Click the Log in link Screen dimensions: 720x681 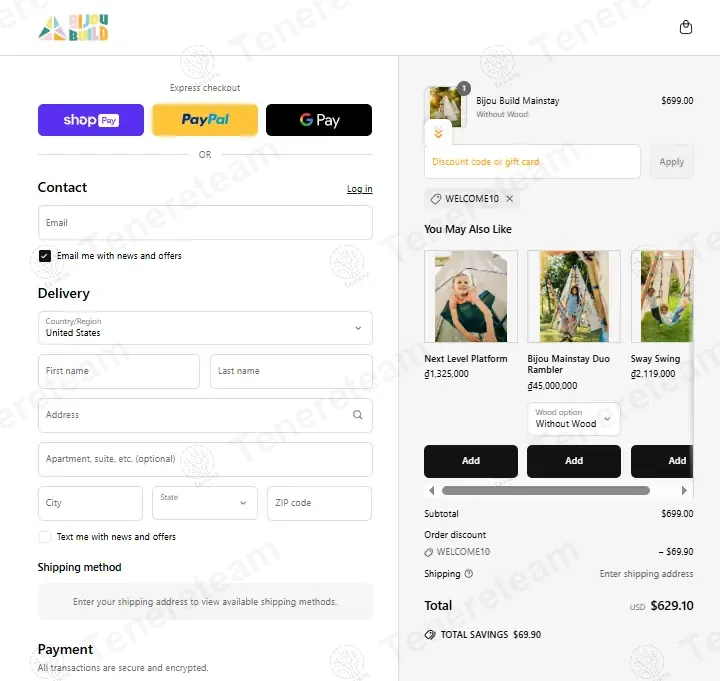point(360,189)
